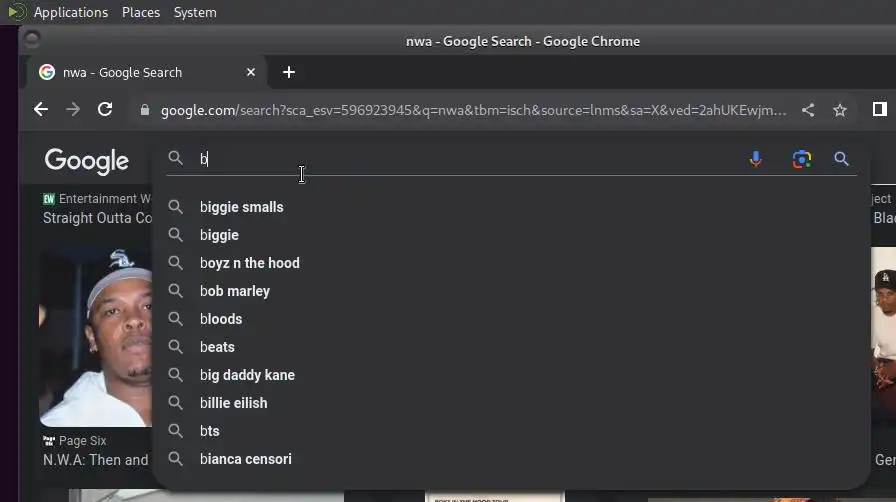The width and height of the screenshot is (896, 502).
Task: Click the blue search magnifier button
Action: pos(841,158)
